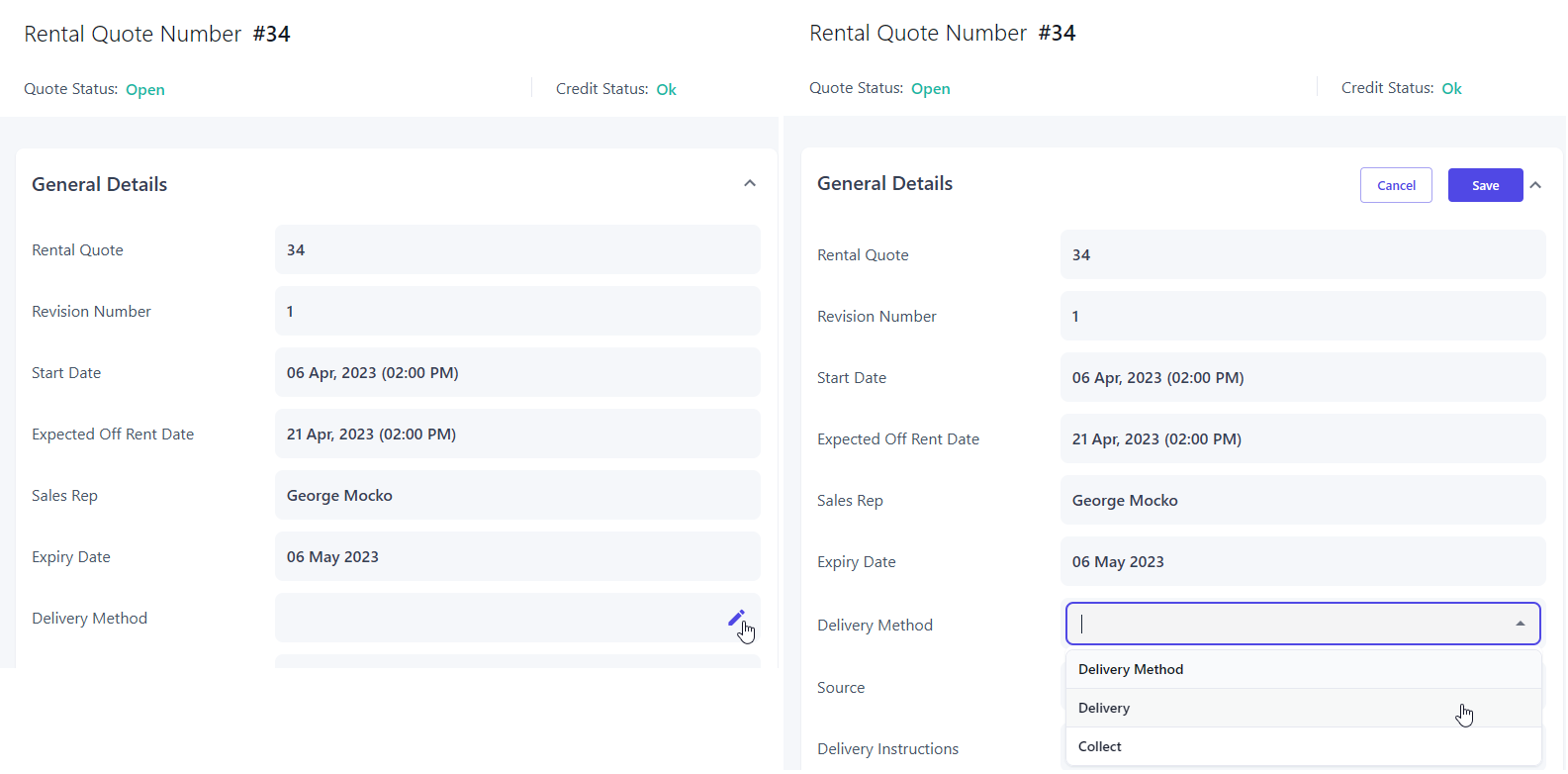Click Rental Quote field showing 34 in the edit panel
1568x774 pixels.
click(1302, 255)
